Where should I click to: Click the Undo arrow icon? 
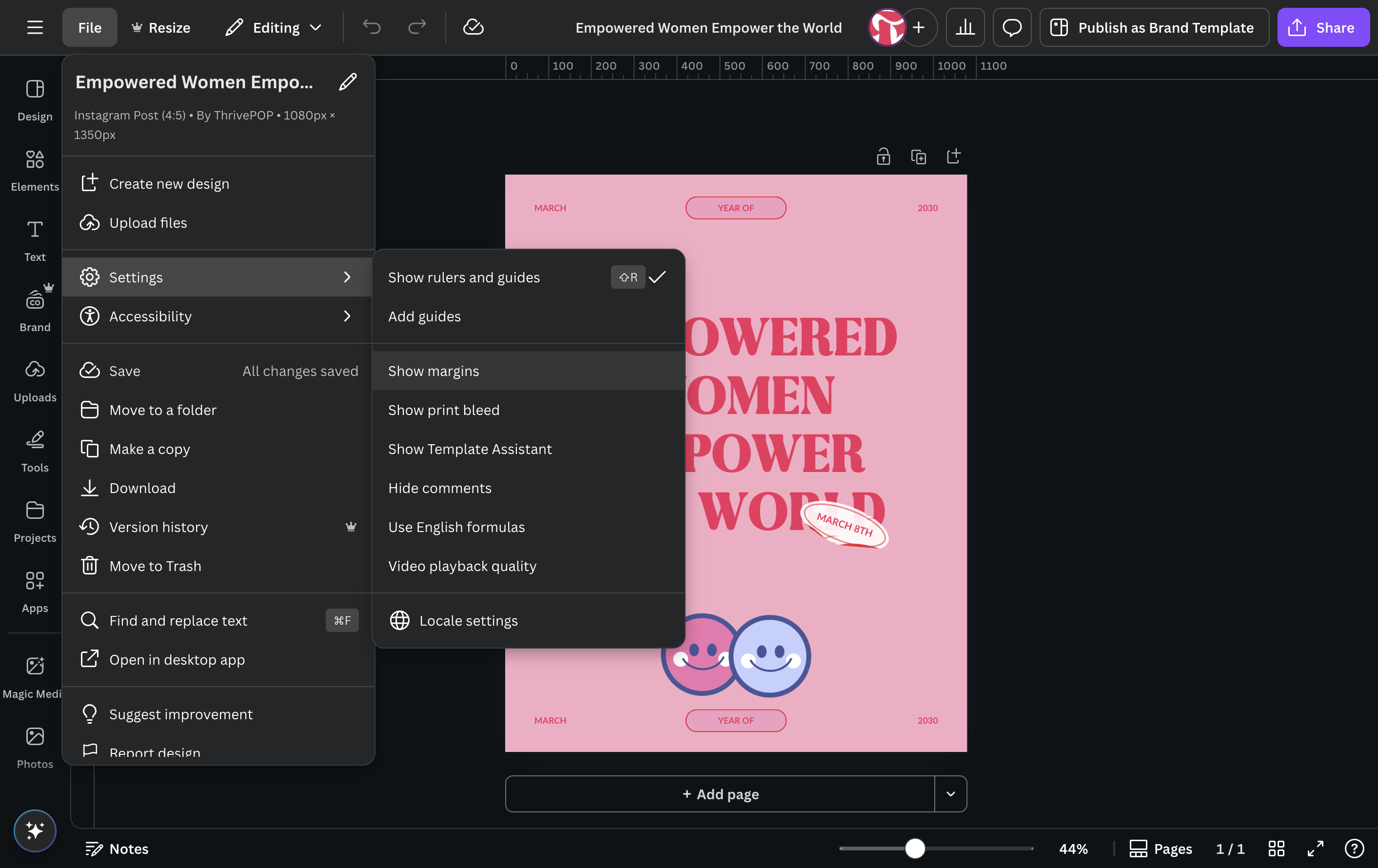[x=372, y=27]
